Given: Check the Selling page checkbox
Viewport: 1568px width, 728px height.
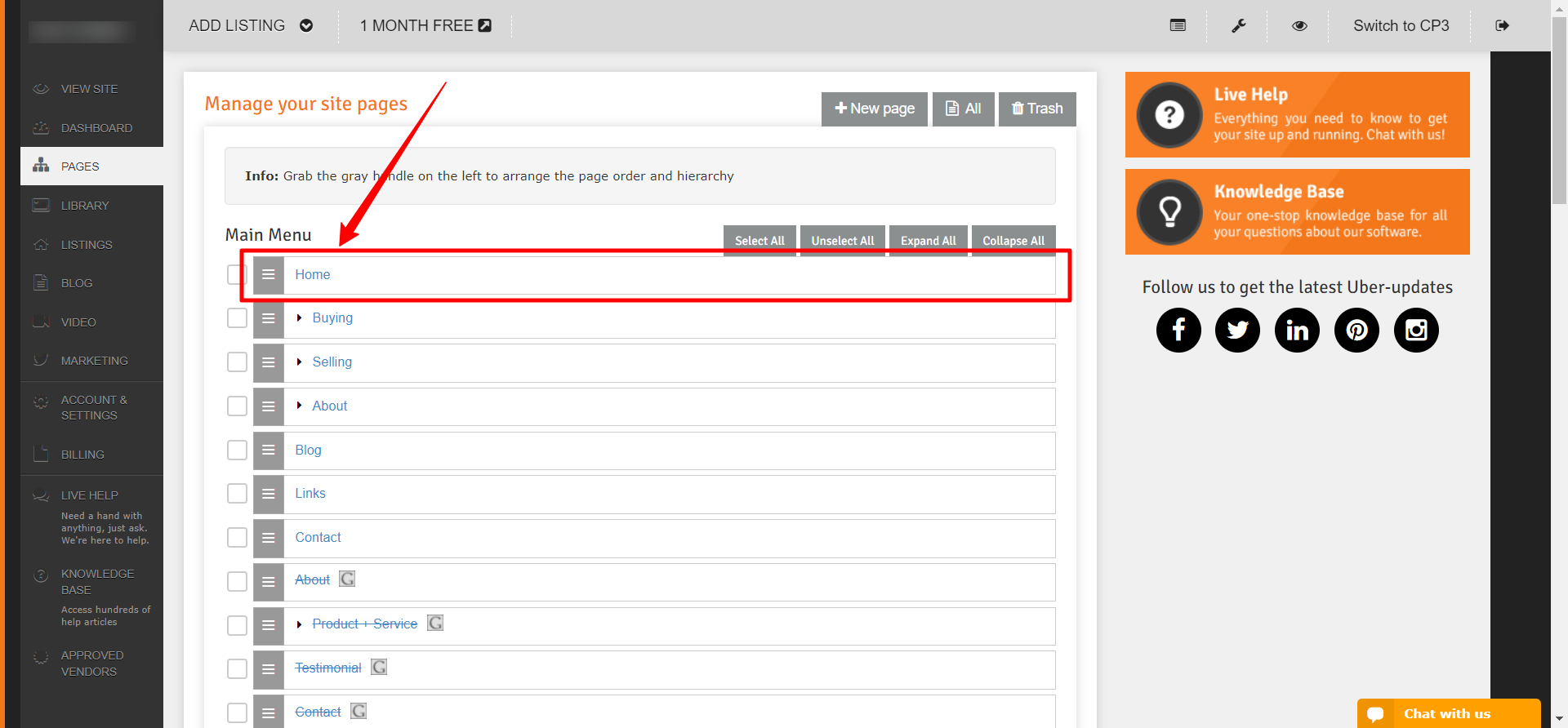Looking at the screenshot, I should point(237,362).
